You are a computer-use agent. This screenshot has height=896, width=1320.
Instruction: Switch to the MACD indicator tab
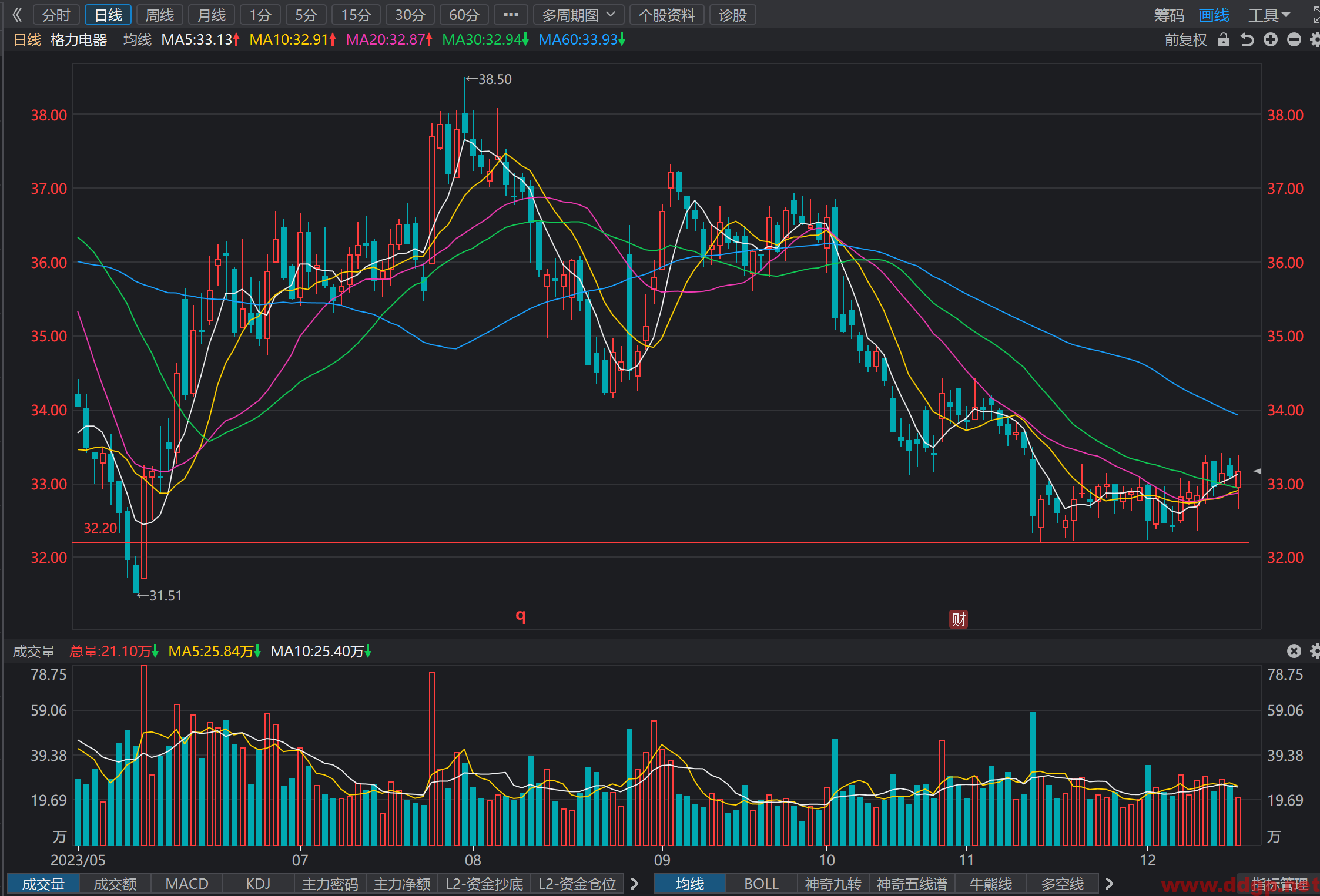click(187, 884)
